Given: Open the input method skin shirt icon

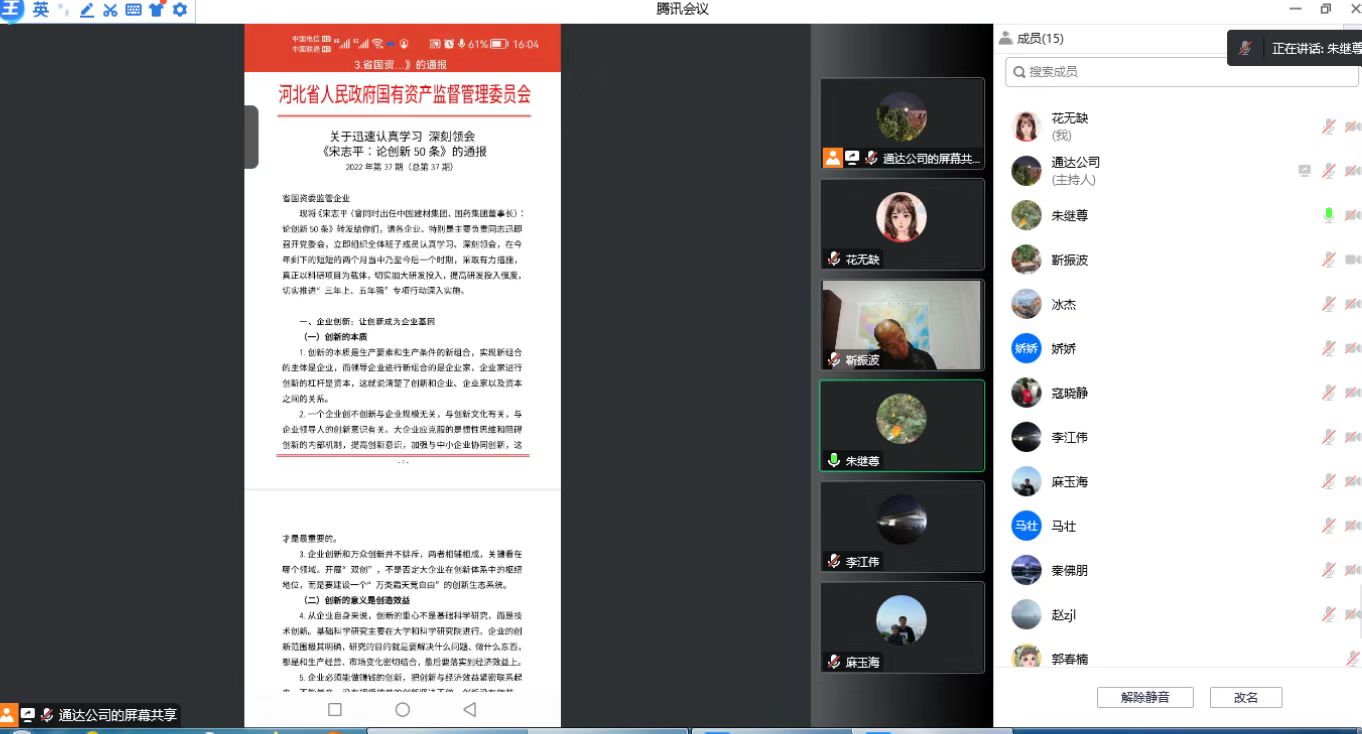Looking at the screenshot, I should pos(156,10).
